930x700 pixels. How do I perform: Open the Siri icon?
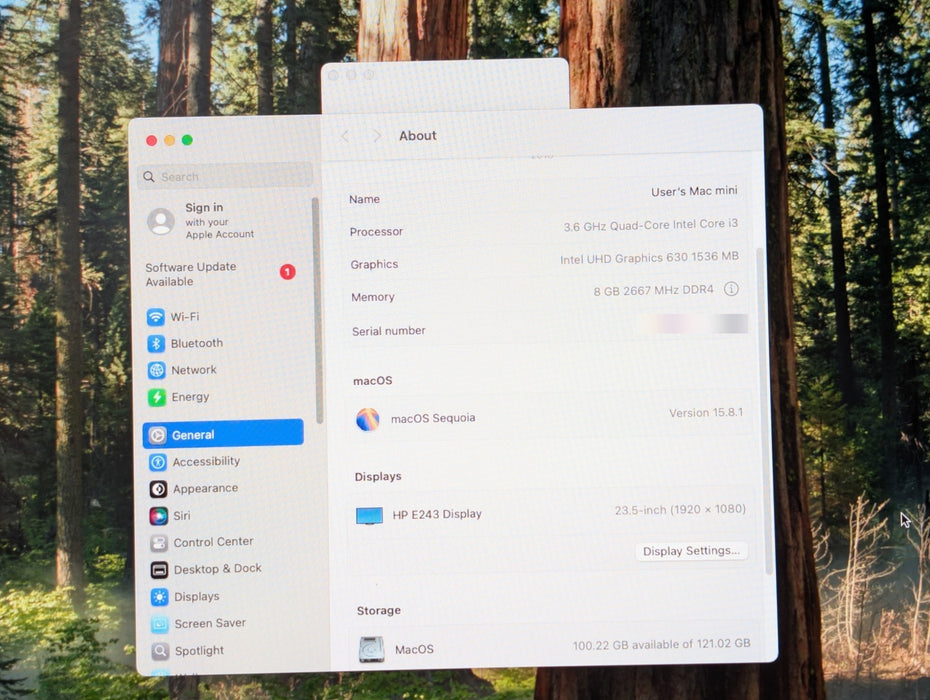pyautogui.click(x=158, y=516)
